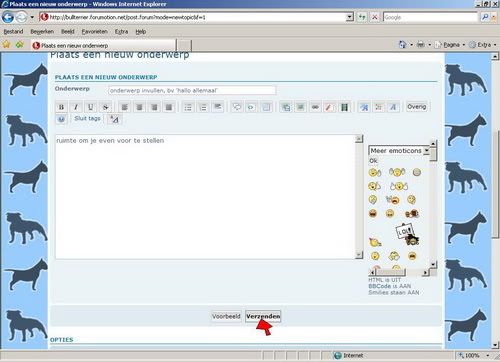This screenshot has height=362, width=500.
Task: Click the Onderwerp subject input field
Action: coord(192,90)
